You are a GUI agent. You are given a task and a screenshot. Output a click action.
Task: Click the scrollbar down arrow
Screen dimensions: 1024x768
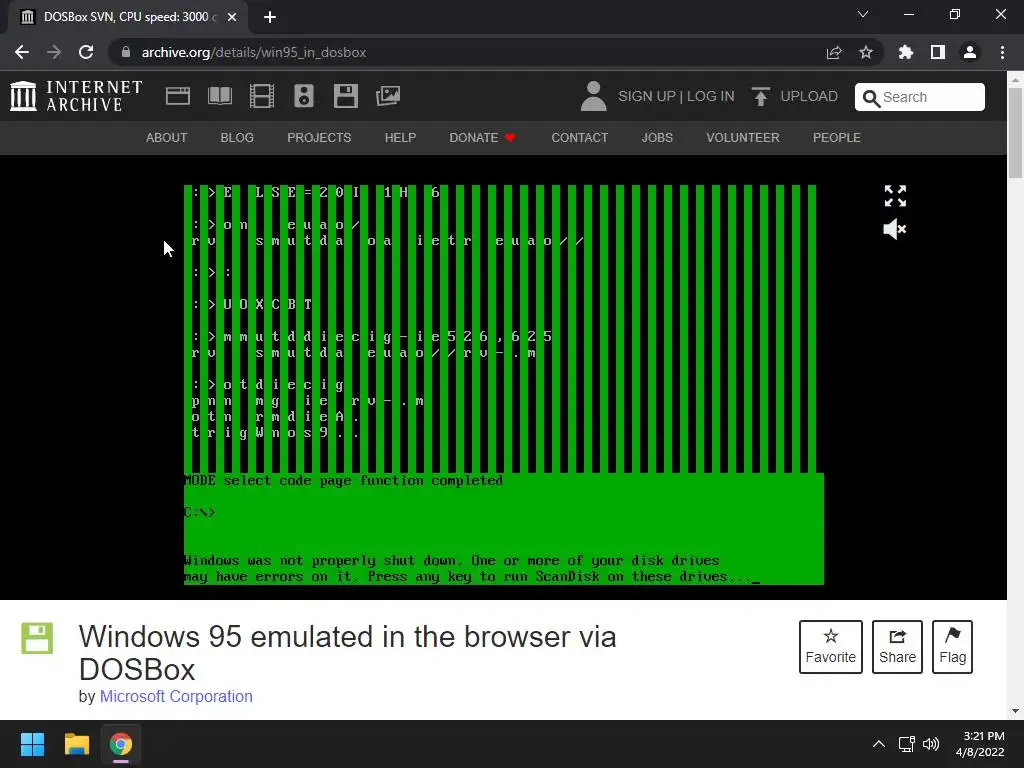[1015, 711]
